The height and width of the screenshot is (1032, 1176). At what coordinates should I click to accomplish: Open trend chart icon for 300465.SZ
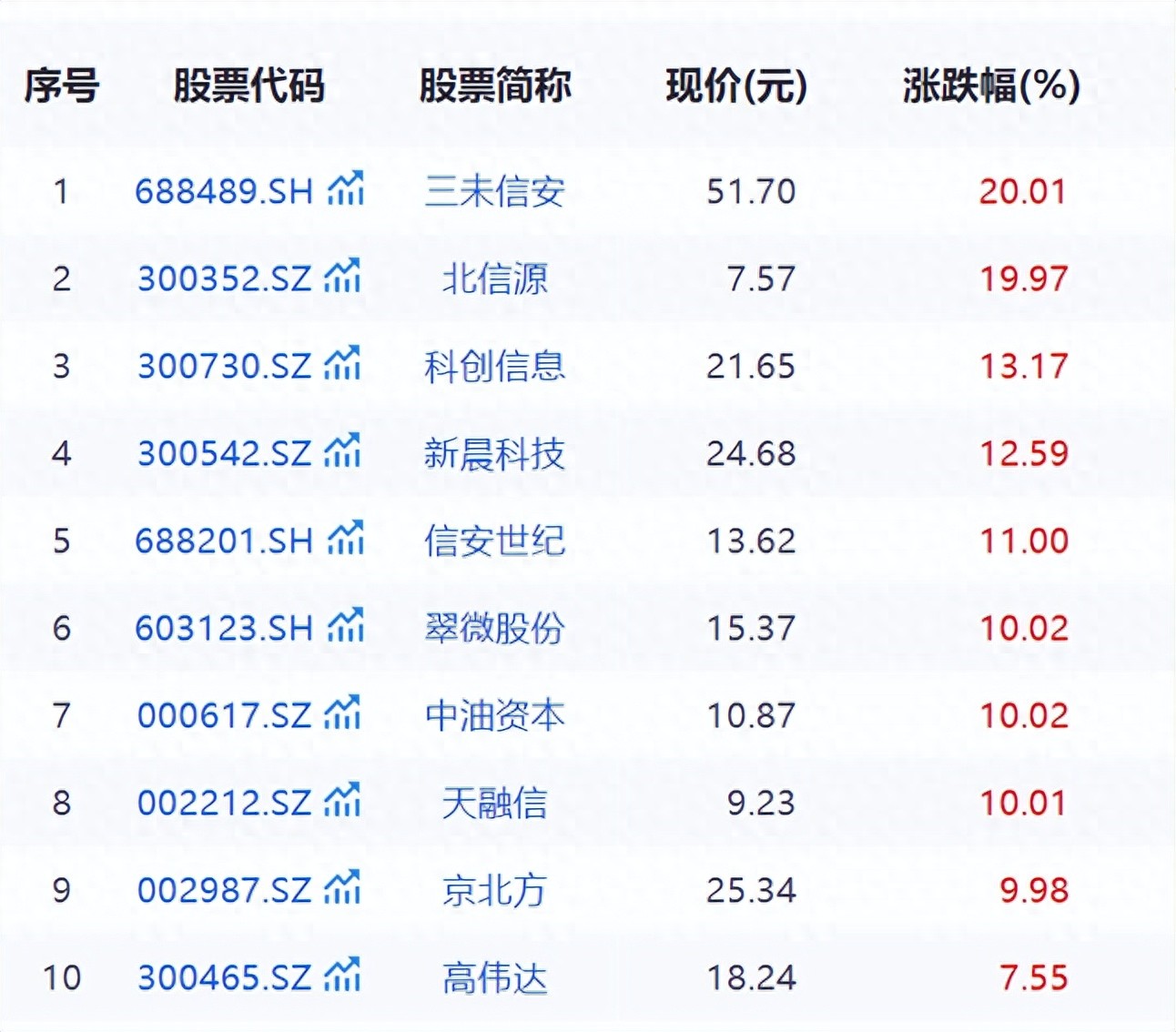(343, 976)
